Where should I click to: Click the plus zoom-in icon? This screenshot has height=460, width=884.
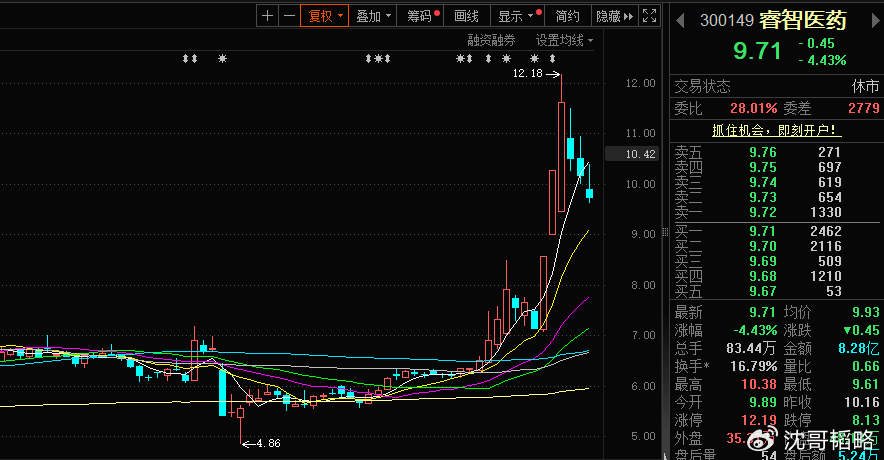pos(267,15)
